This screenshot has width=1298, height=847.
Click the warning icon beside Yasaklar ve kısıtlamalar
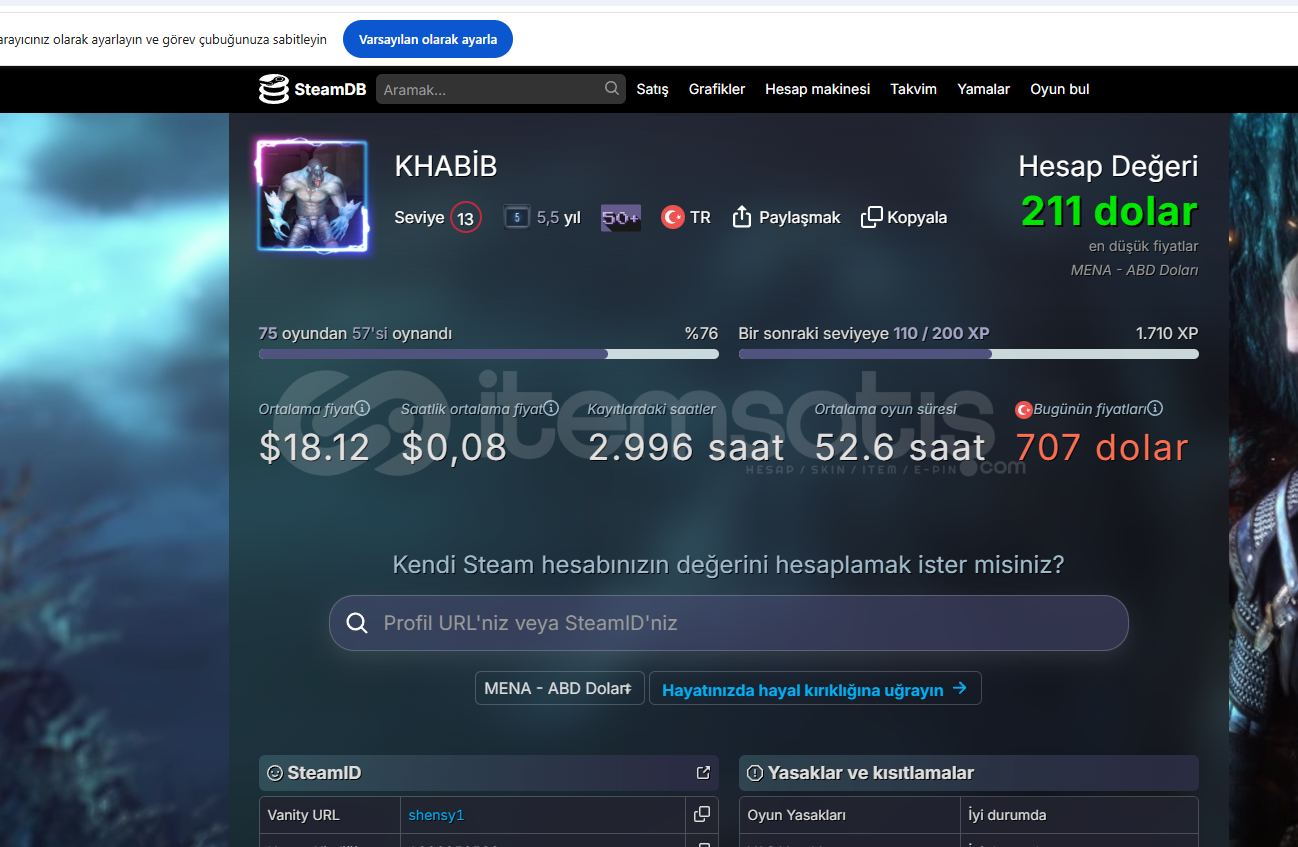755,773
